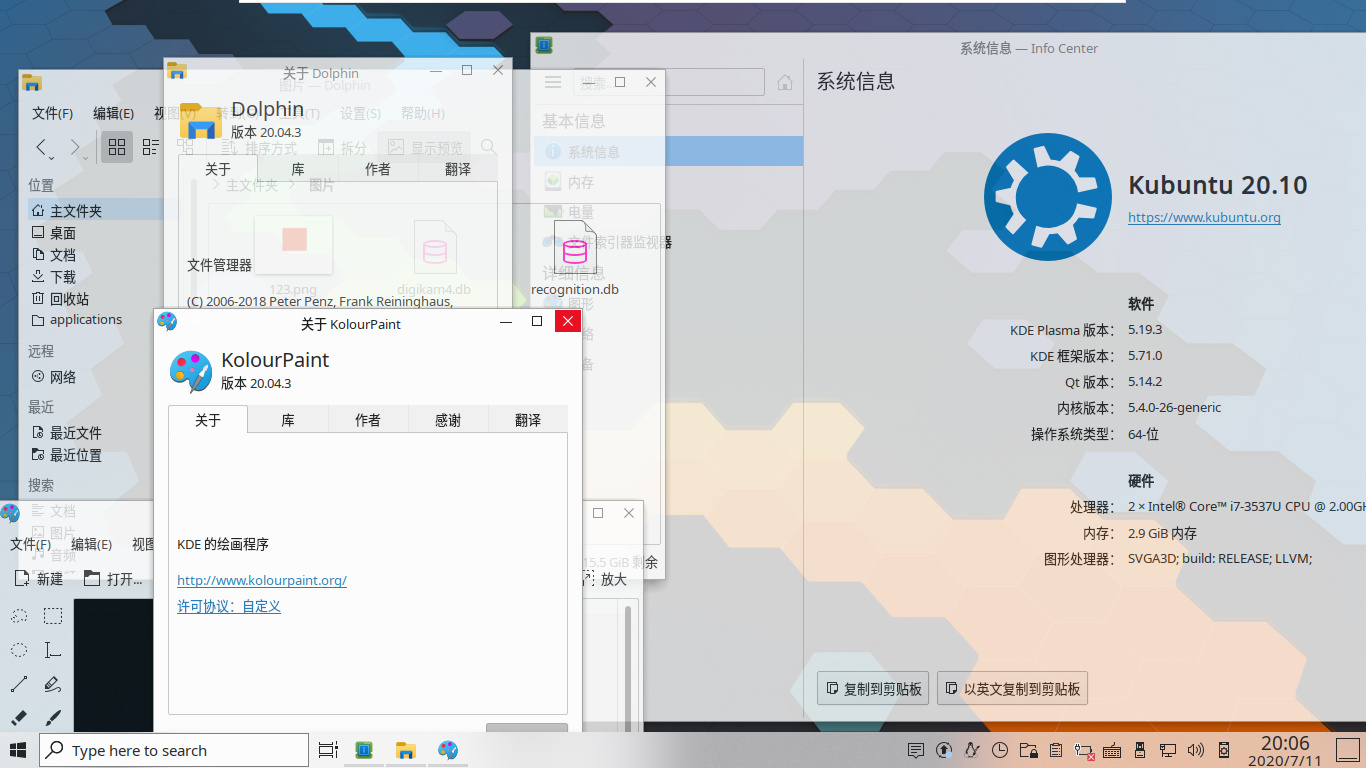Open 作者 tab in Dolphin about dialog
The height and width of the screenshot is (768, 1366).
click(x=378, y=169)
